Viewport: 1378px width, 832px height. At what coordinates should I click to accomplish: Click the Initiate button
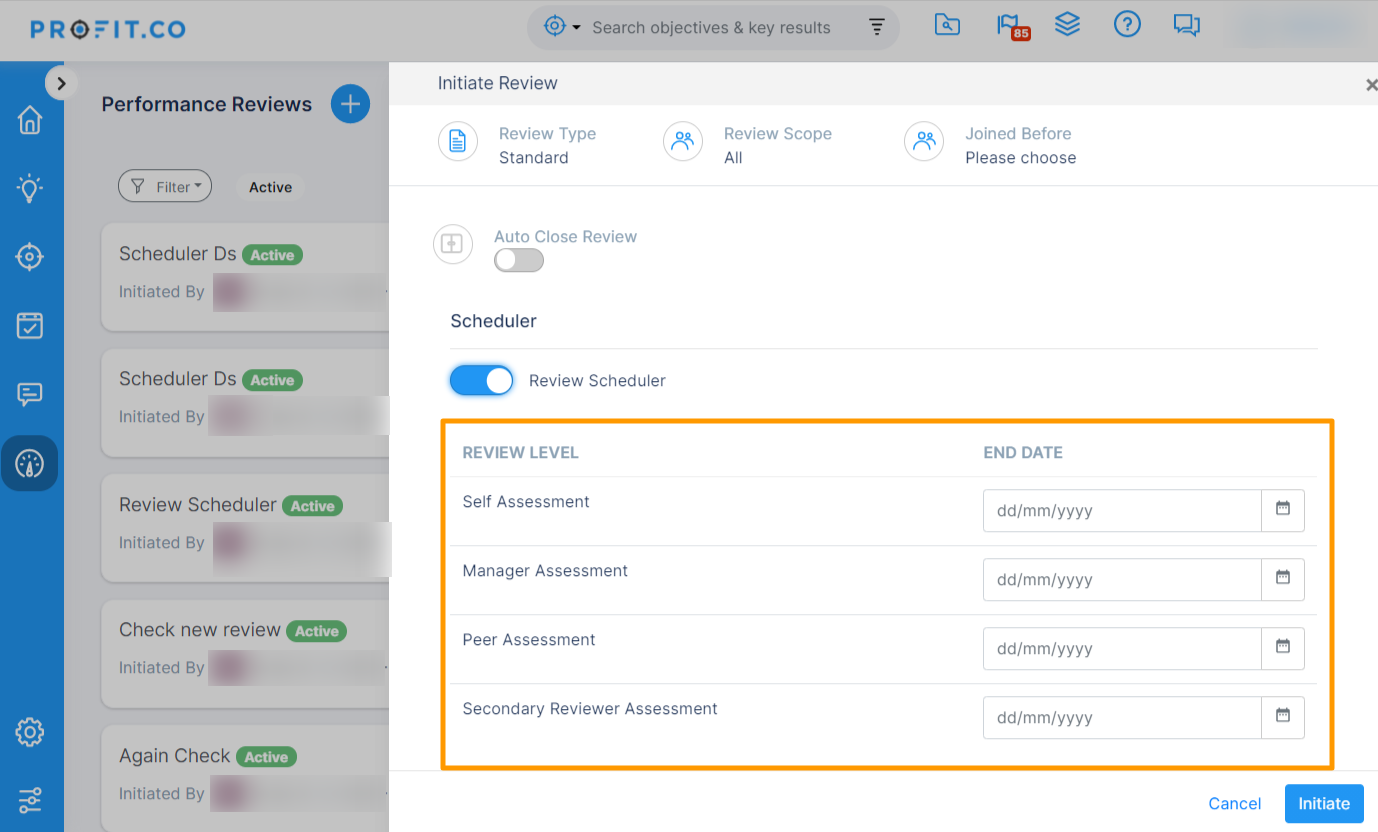pyautogui.click(x=1323, y=803)
